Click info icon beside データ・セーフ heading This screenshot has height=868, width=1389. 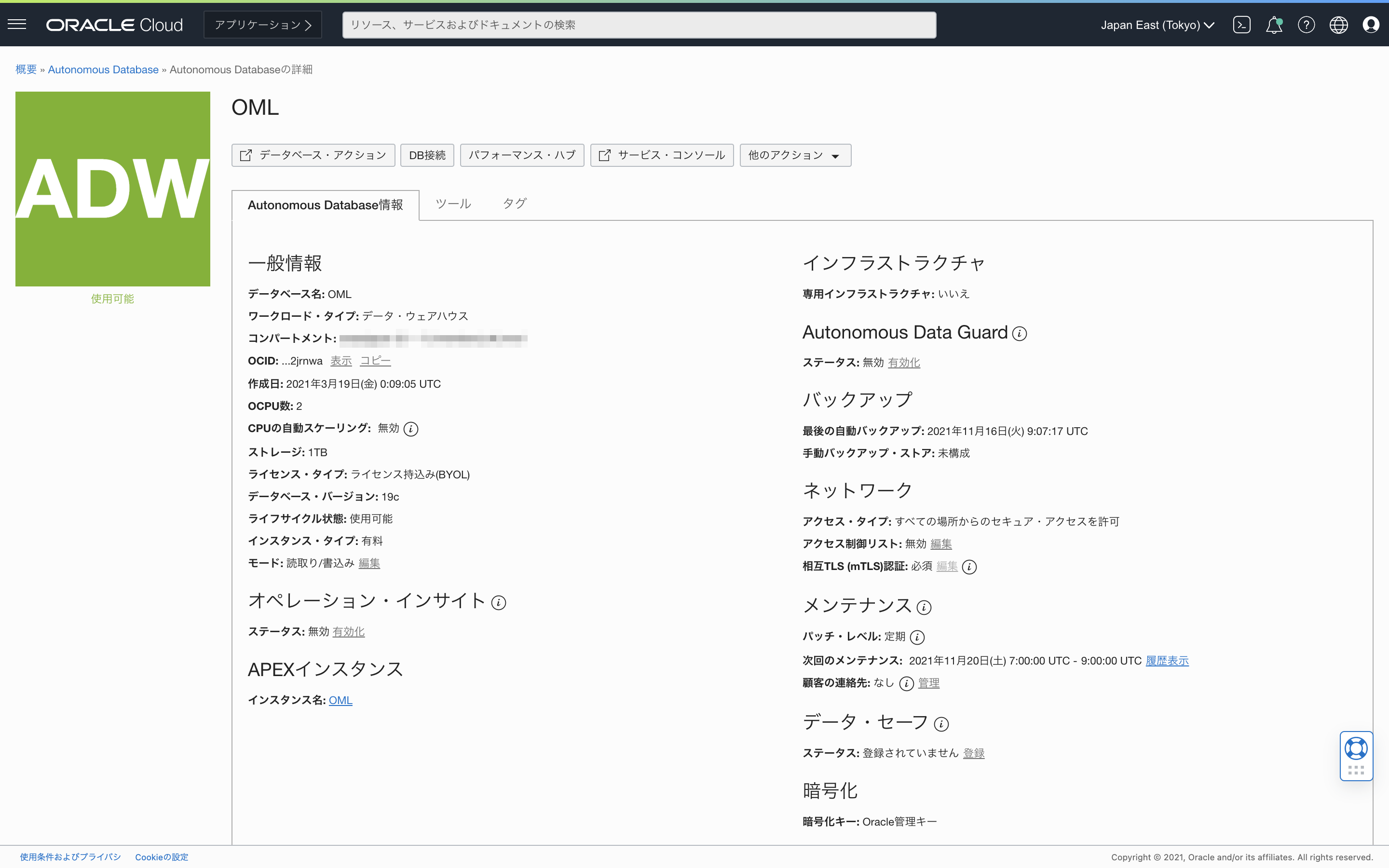point(941,724)
